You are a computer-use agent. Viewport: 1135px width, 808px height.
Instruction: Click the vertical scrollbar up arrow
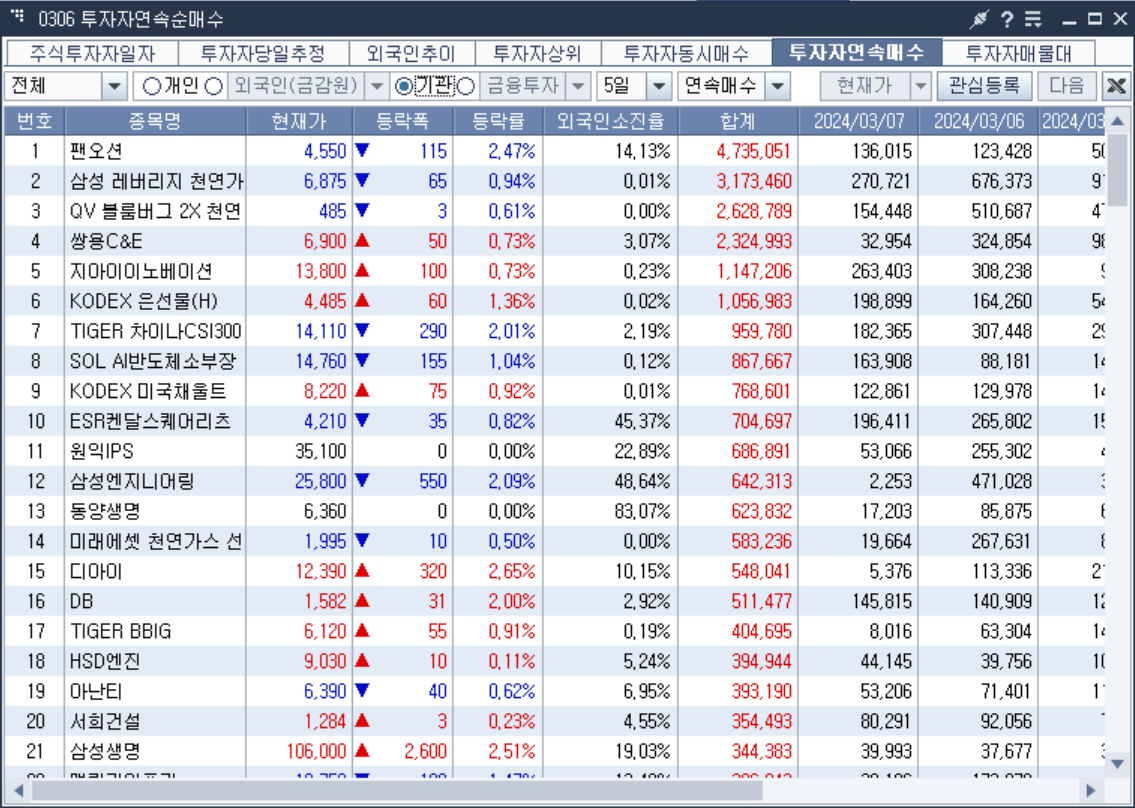[1117, 121]
